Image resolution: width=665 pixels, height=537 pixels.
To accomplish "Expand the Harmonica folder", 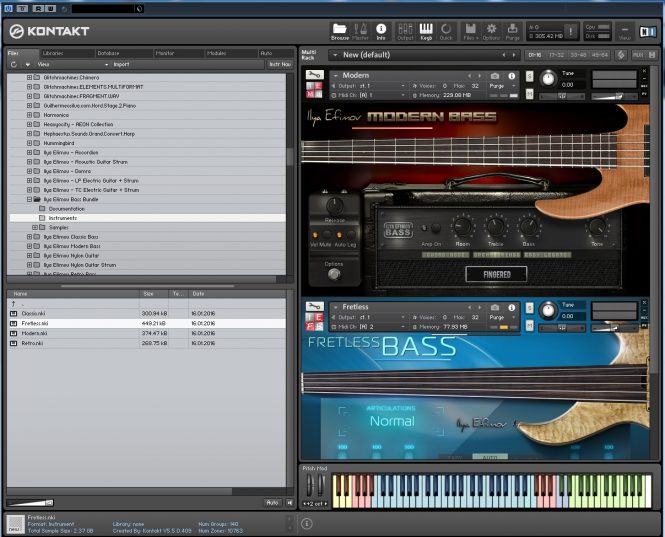I will pyautogui.click(x=29, y=115).
